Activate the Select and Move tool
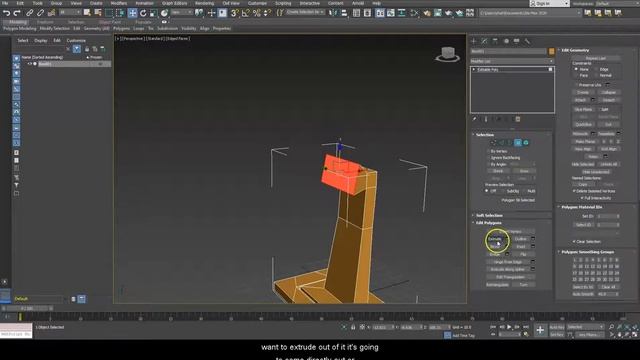This screenshot has height=360, width=640. point(132,13)
